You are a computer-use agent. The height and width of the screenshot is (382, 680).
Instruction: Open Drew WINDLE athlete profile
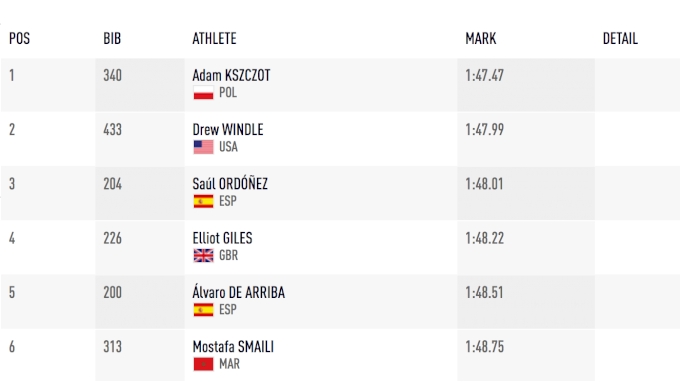tap(228, 130)
